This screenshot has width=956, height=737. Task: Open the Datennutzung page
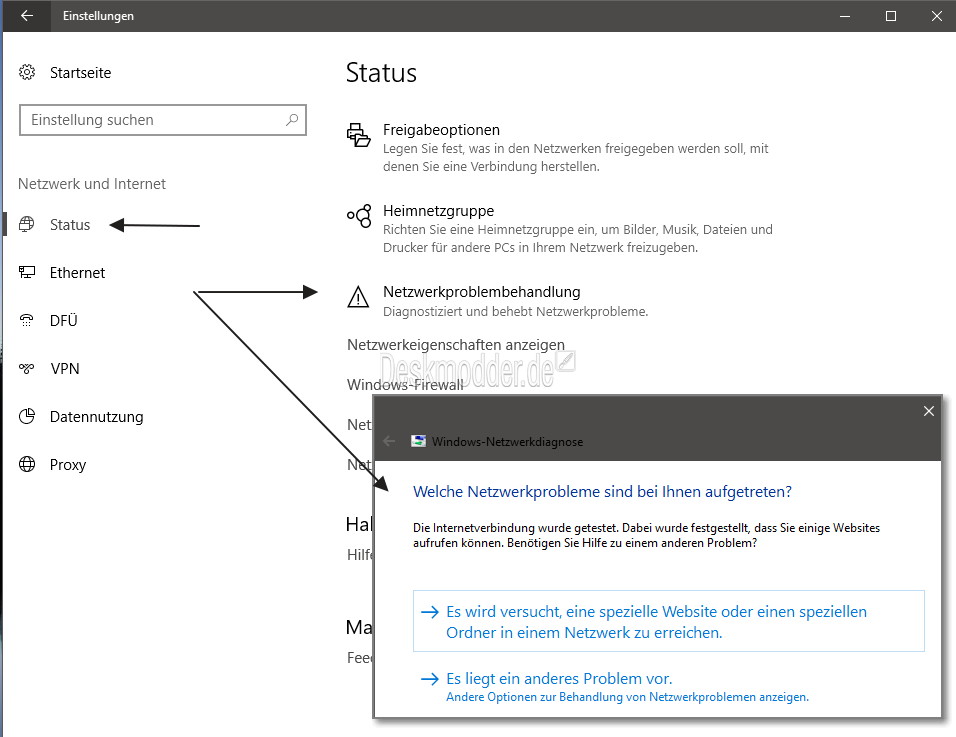click(96, 416)
